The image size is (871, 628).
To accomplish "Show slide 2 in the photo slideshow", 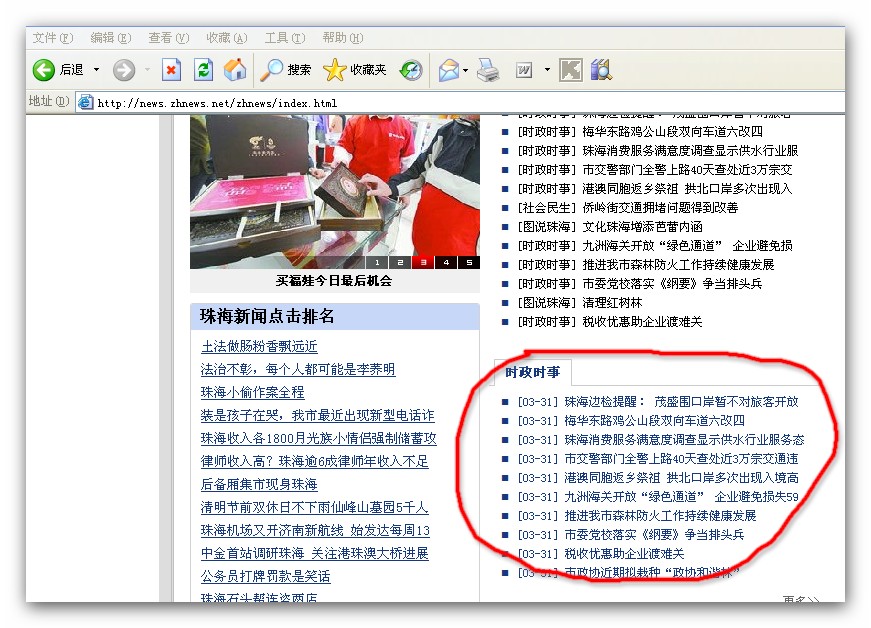I will (x=400, y=263).
